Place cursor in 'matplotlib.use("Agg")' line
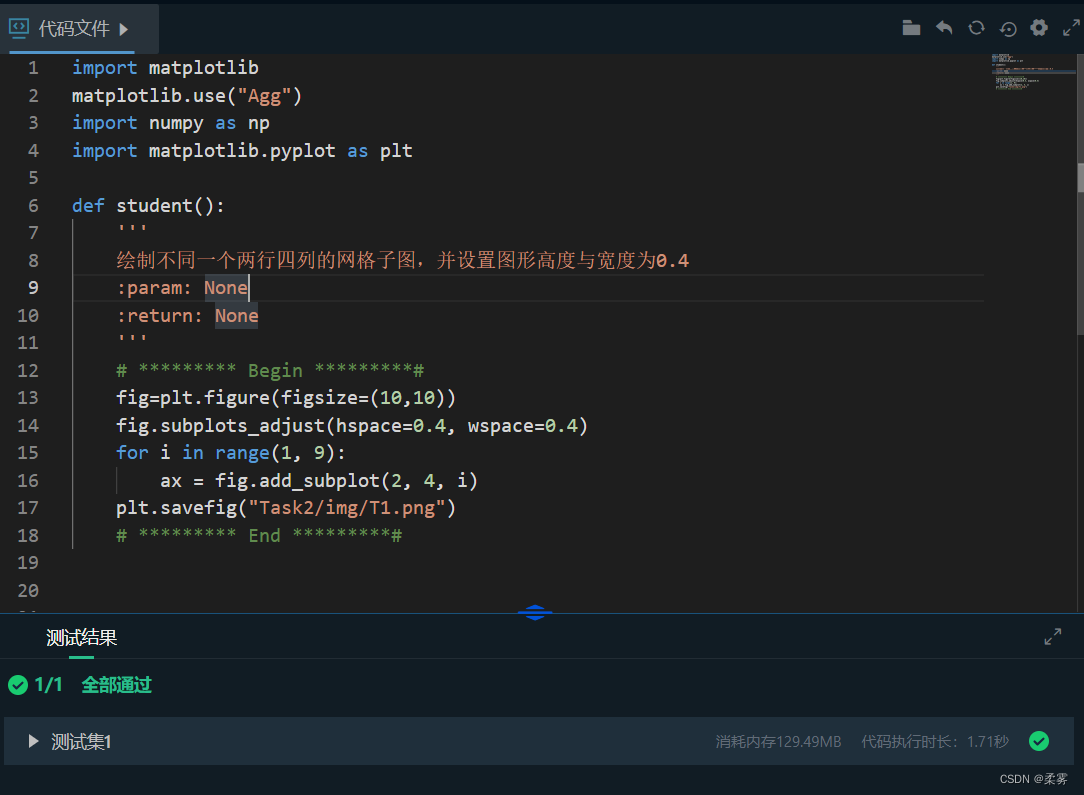 [x=187, y=95]
